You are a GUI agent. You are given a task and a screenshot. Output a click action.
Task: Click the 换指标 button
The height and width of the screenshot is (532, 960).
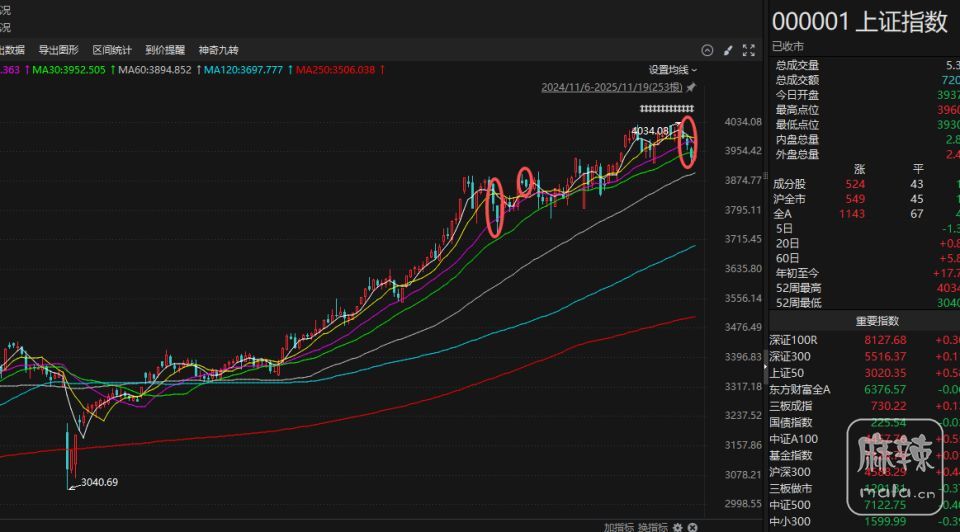click(x=653, y=526)
